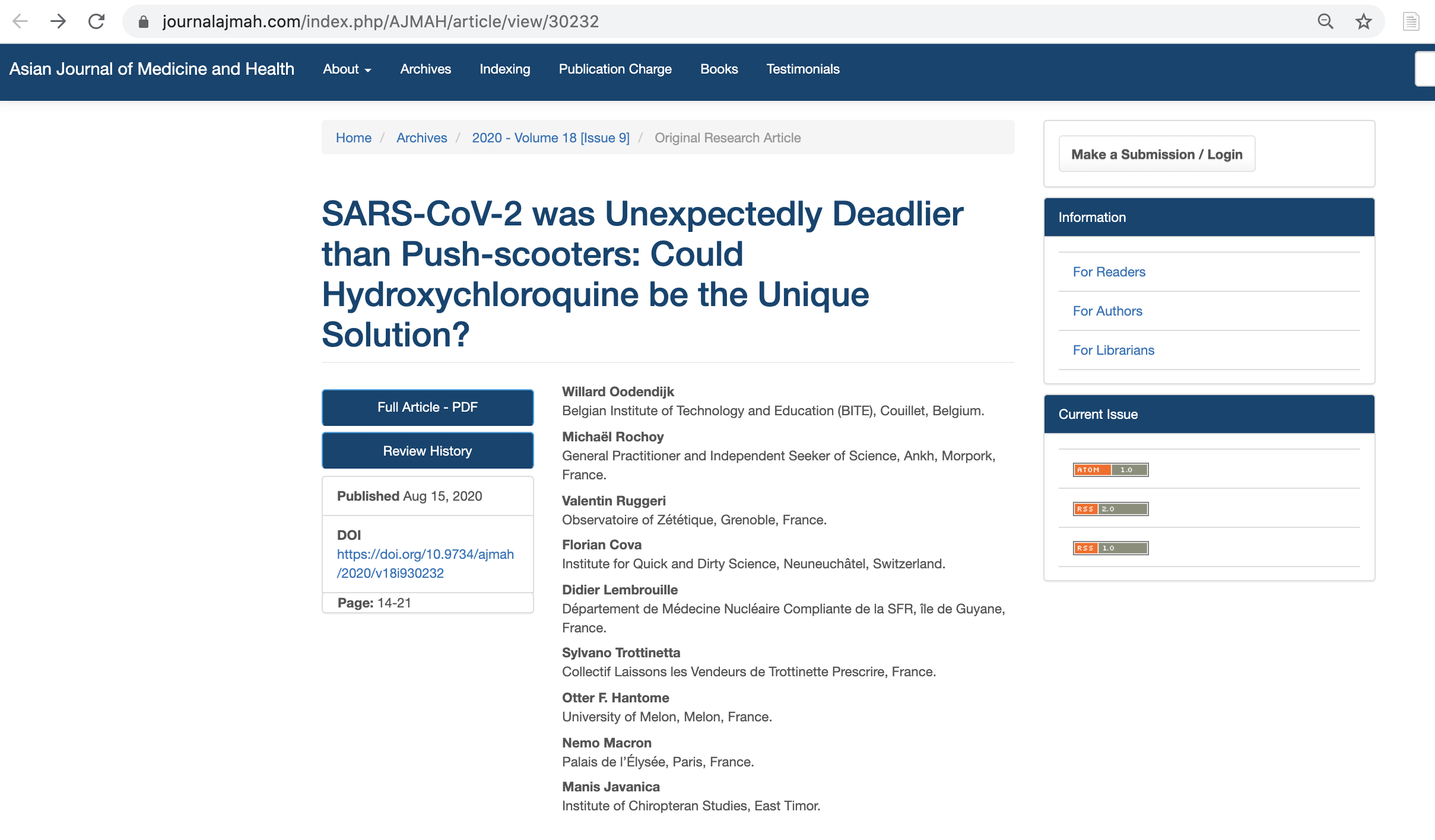
Task: Click the address bar URL field
Action: click(653, 21)
